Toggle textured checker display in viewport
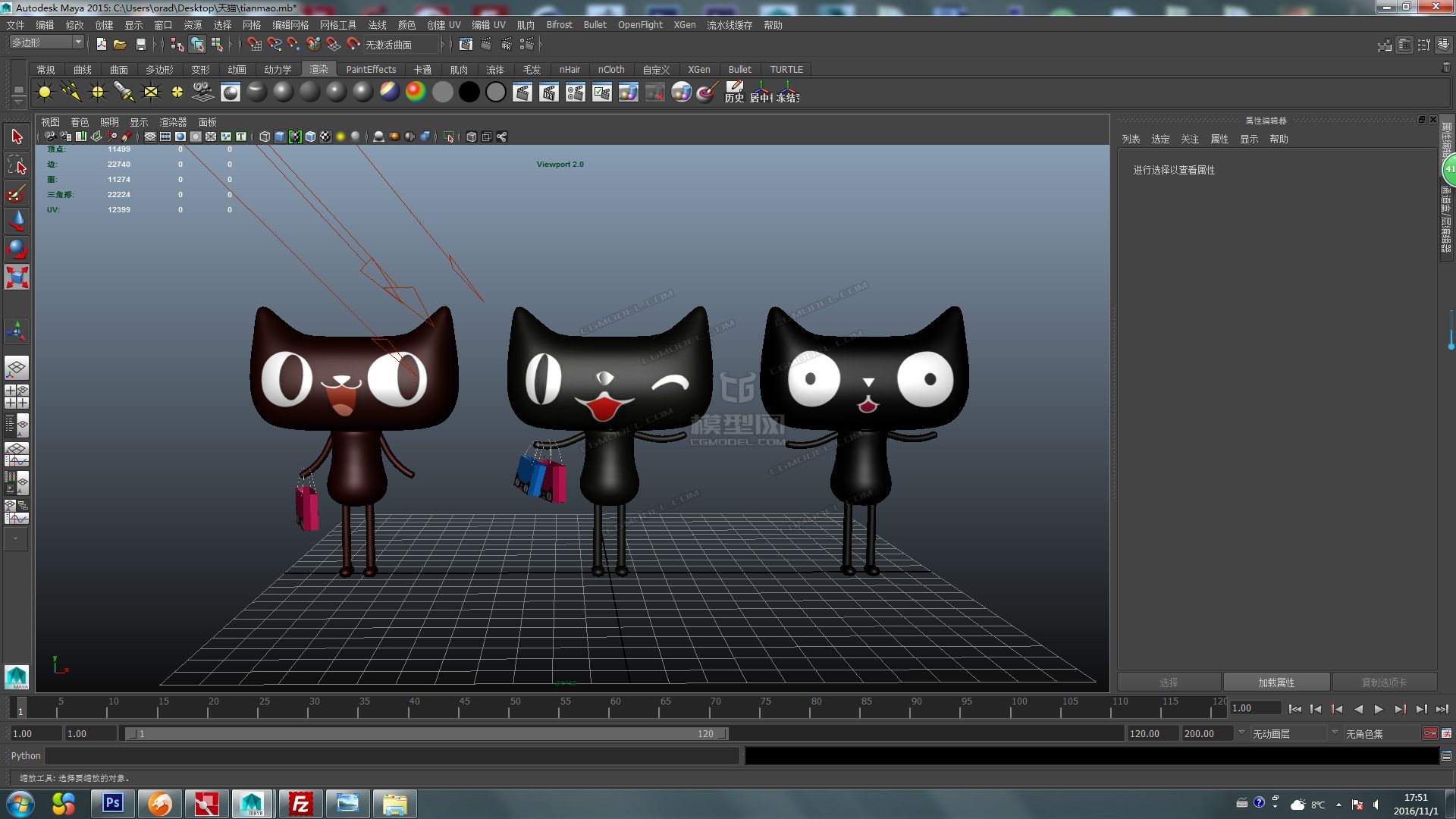 tap(325, 136)
